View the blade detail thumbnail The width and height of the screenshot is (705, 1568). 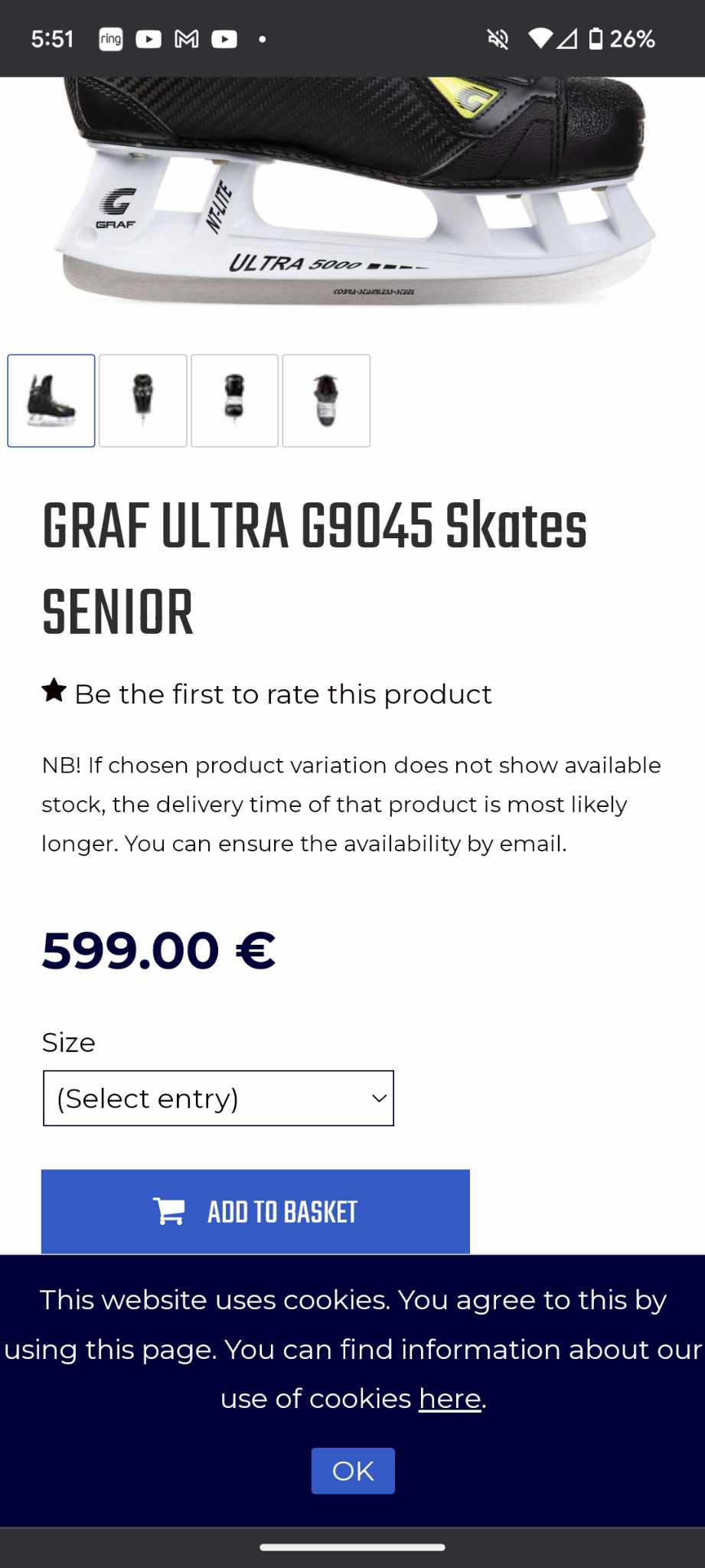(x=142, y=400)
